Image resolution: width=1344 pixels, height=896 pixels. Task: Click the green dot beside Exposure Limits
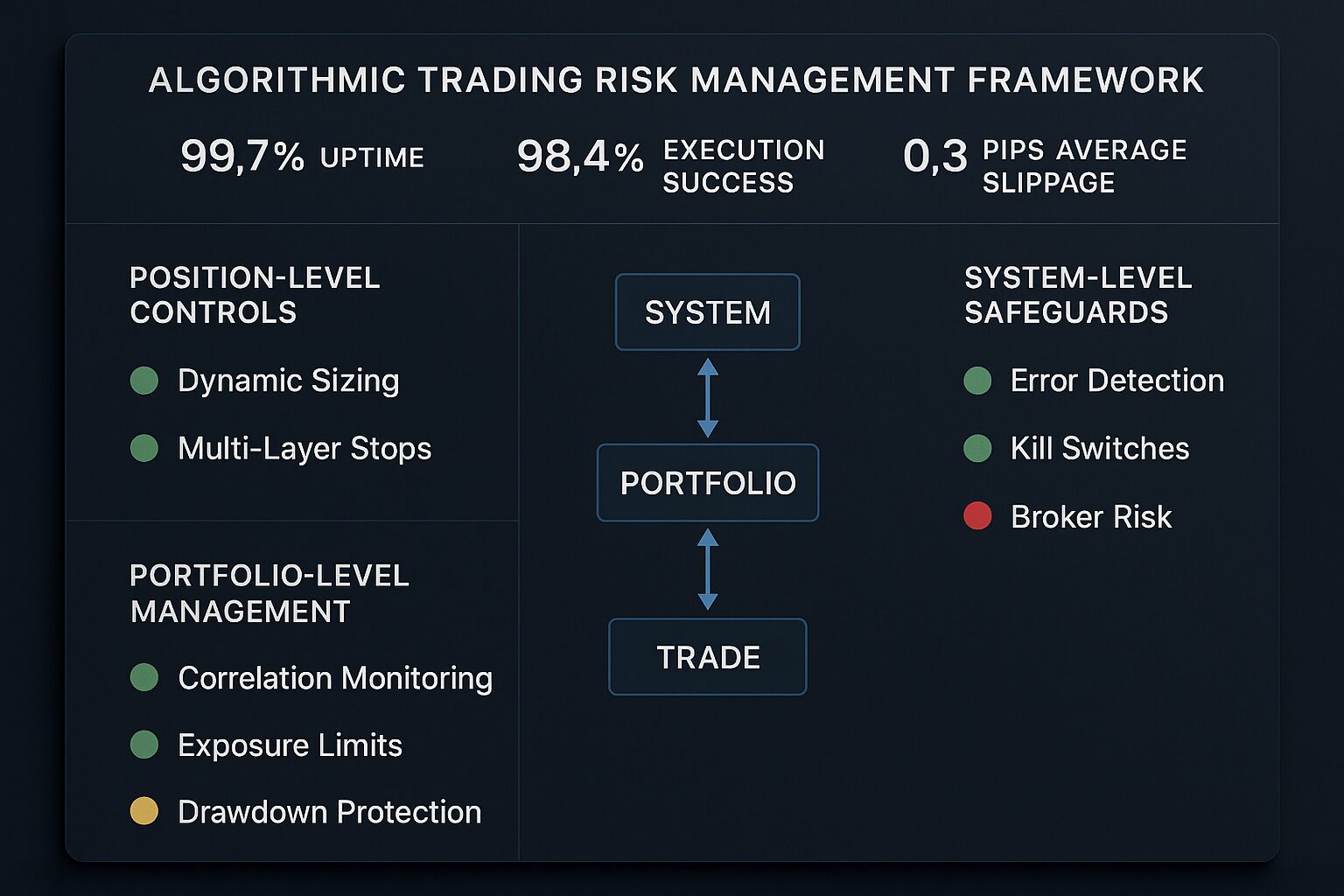pos(144,745)
